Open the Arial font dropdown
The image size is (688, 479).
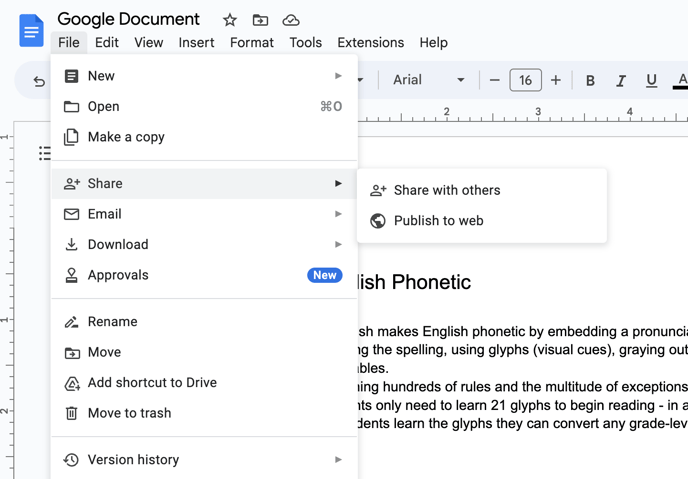[428, 80]
